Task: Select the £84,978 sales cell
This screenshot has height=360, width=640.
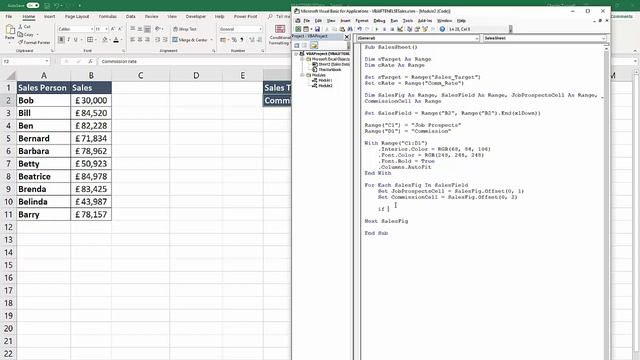Action: (x=91, y=176)
